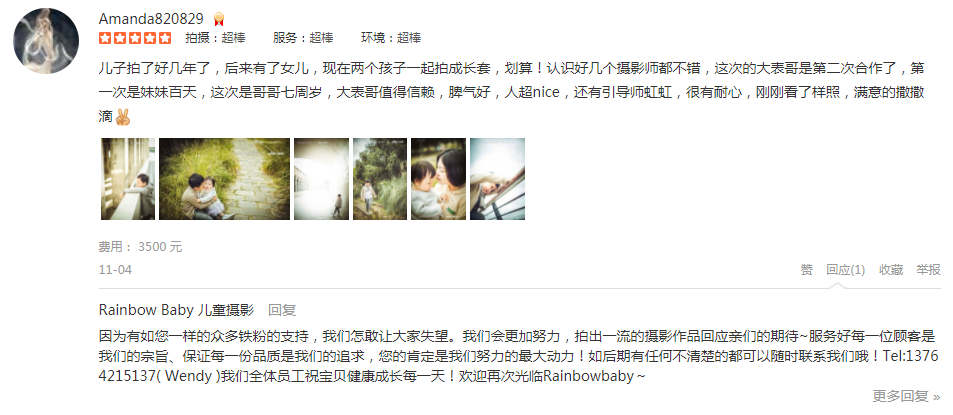The width and height of the screenshot is (953, 415).
Task: Click the 11-04 review date
Action: coord(115,270)
